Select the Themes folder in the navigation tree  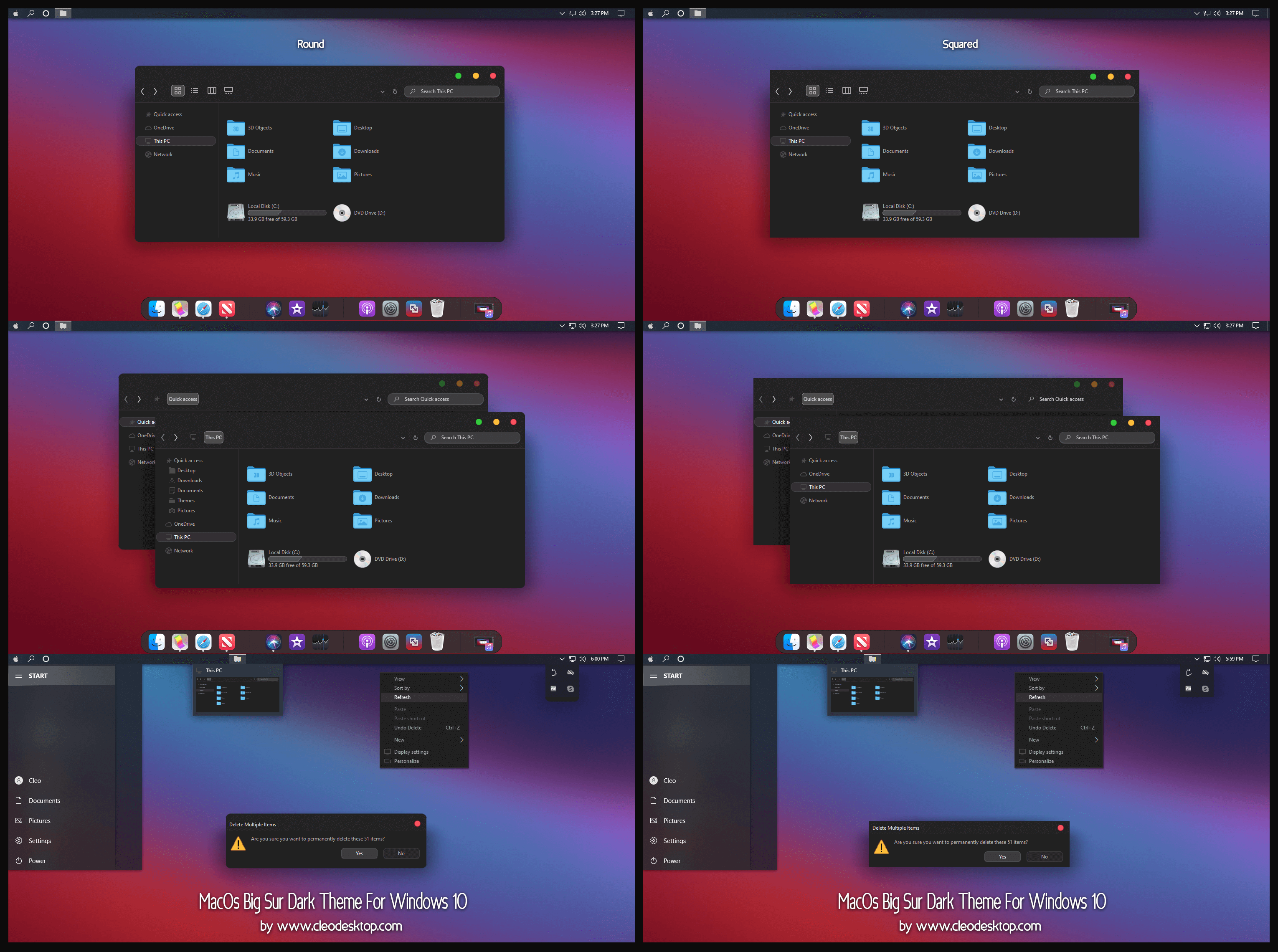(185, 501)
